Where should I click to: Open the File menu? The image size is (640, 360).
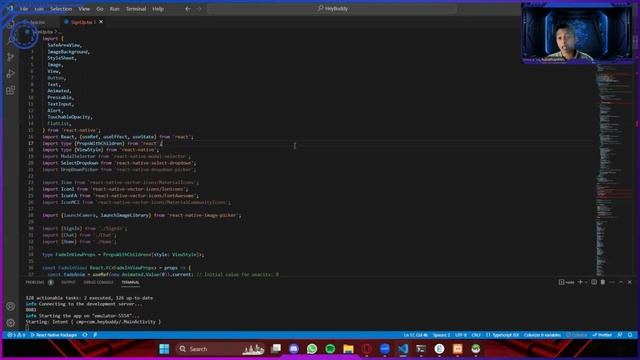pos(24,9)
